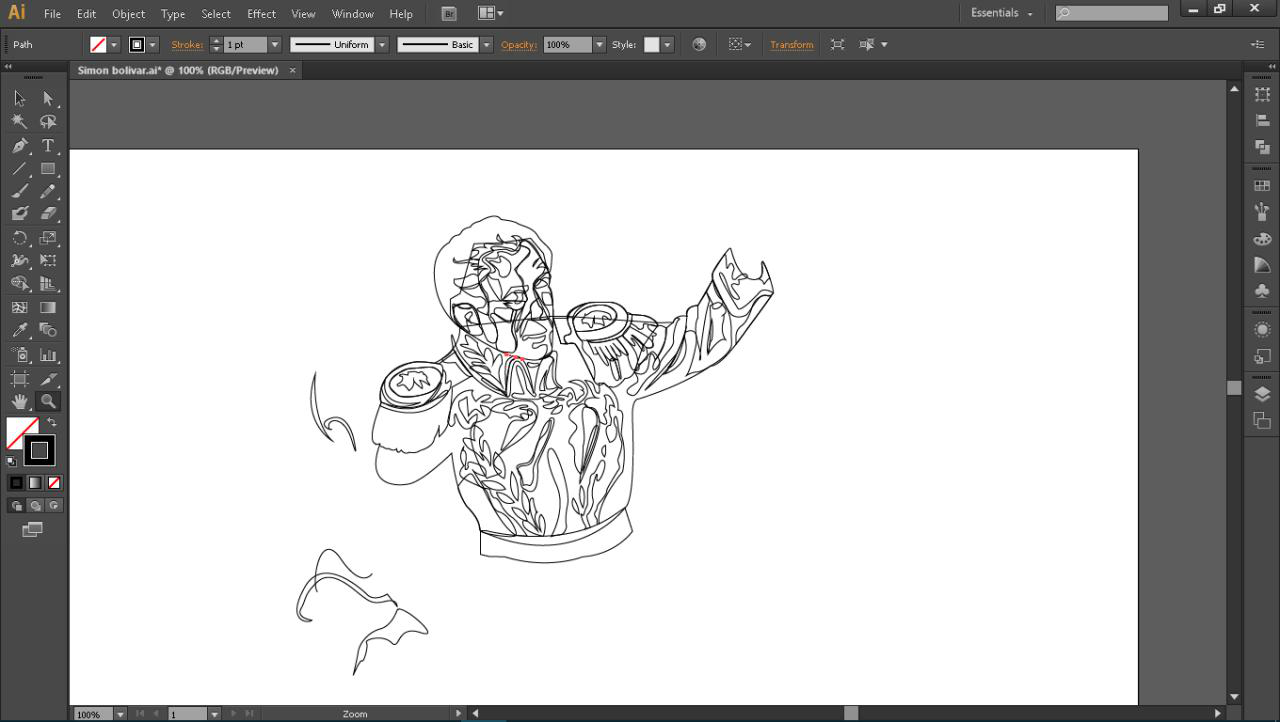The width and height of the screenshot is (1280, 722).
Task: Open the Arrange Documents dropdown
Action: click(490, 14)
